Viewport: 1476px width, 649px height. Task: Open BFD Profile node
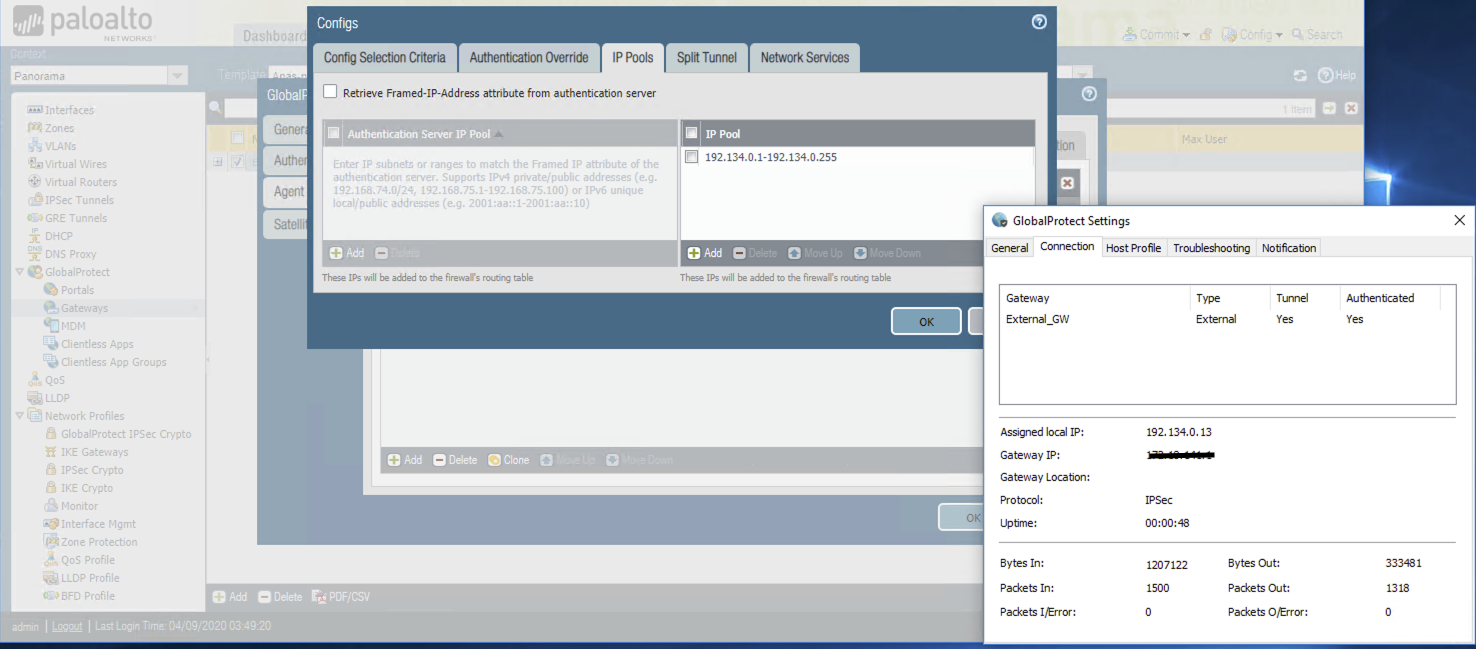(88, 596)
